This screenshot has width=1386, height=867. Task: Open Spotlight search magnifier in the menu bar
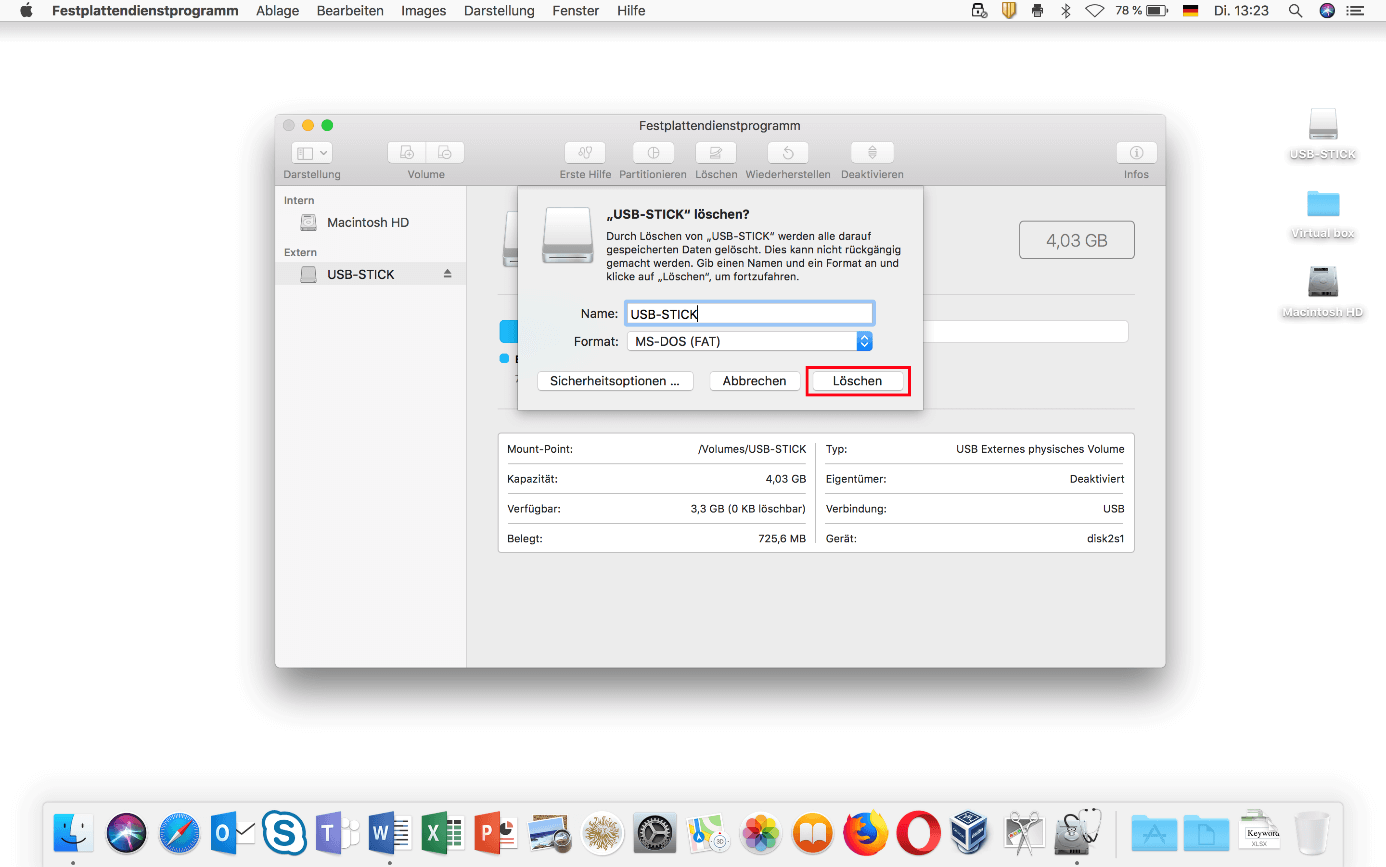click(1295, 11)
